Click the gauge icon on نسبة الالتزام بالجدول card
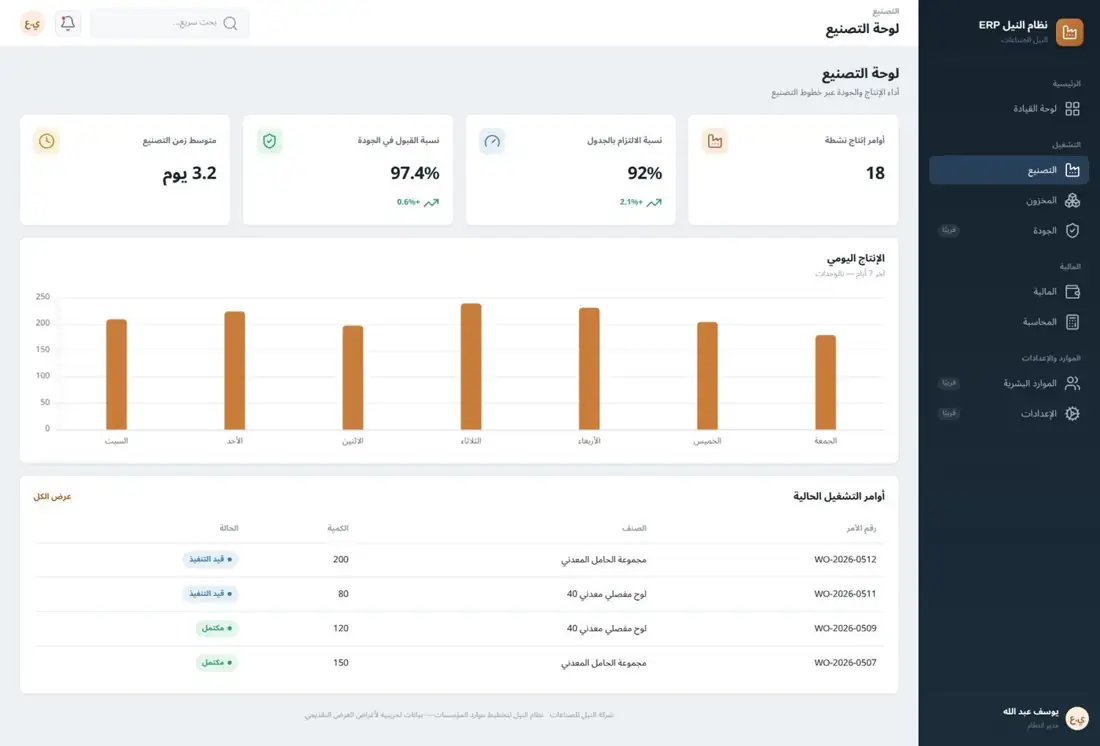Image resolution: width=1100 pixels, height=746 pixels. coord(492,141)
